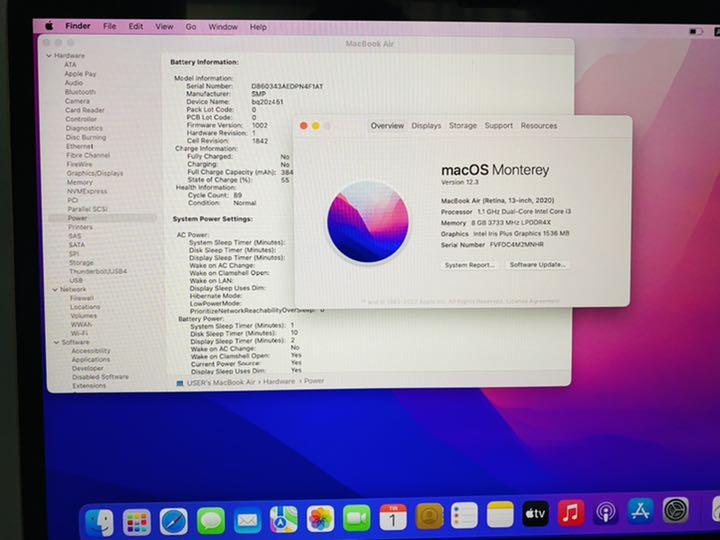Click the macOS Monterey logo image
Image resolution: width=720 pixels, height=540 pixels.
coord(368,222)
